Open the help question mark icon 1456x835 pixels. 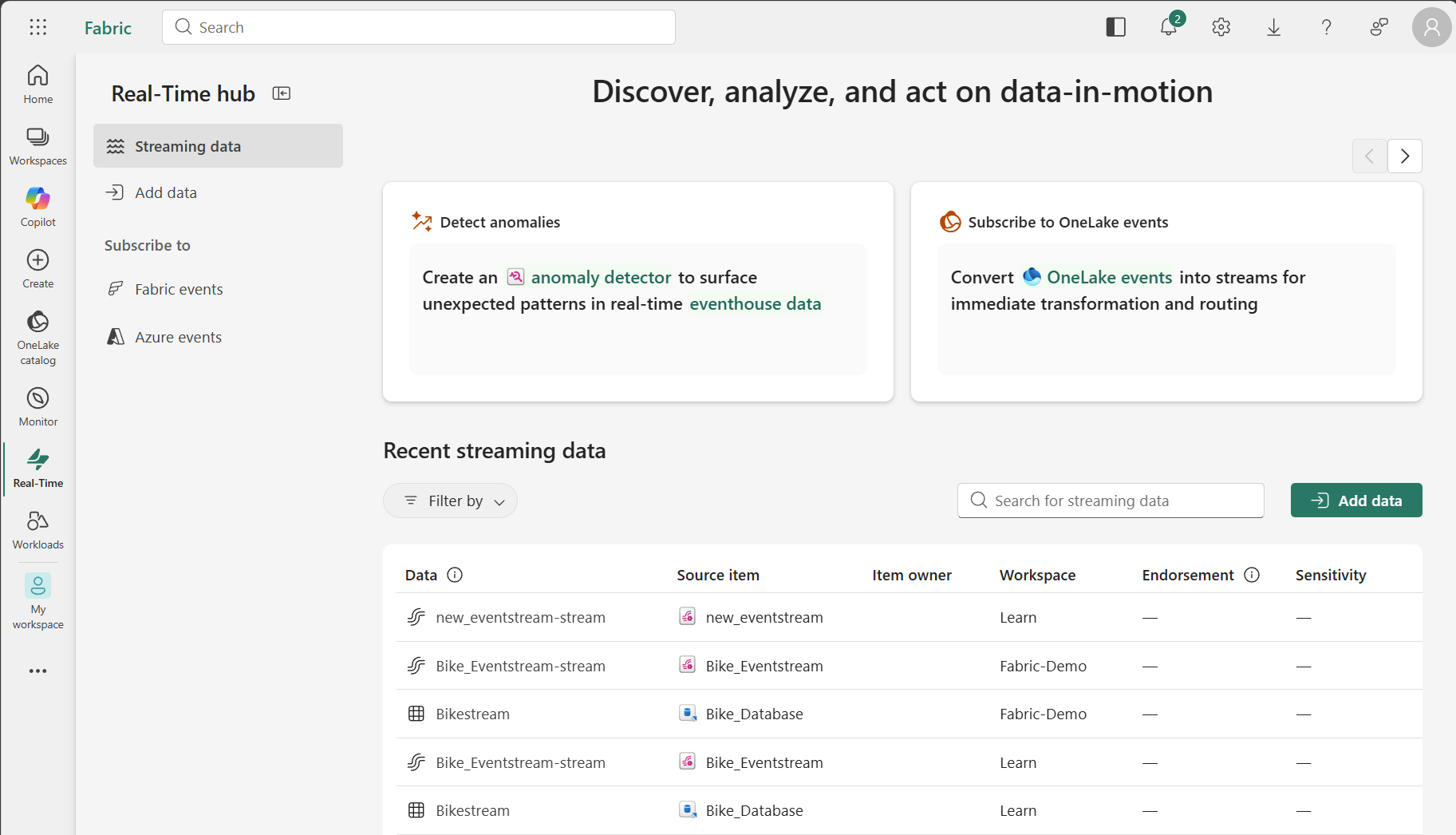tap(1326, 27)
